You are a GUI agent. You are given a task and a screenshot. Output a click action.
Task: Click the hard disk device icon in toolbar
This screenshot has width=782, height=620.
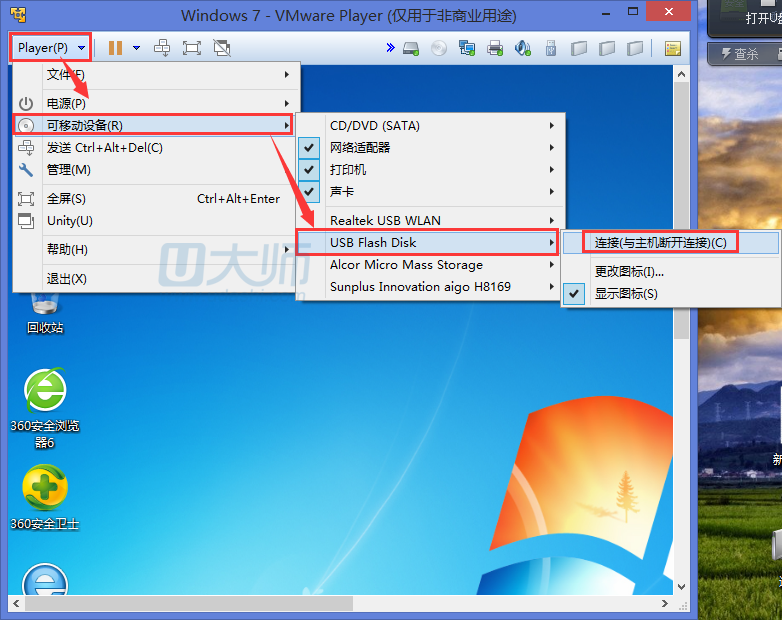click(x=411, y=48)
